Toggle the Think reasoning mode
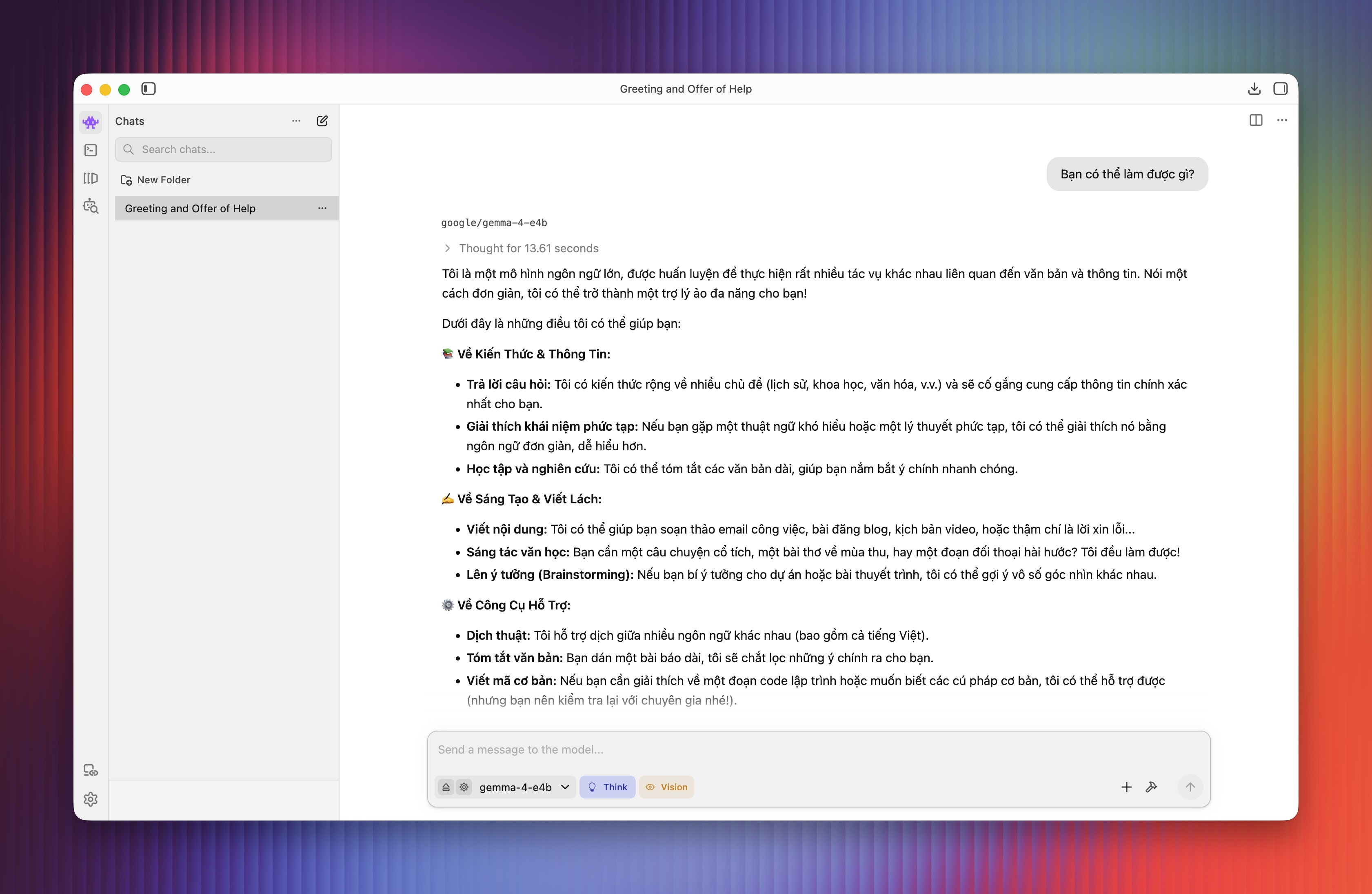 [x=607, y=787]
